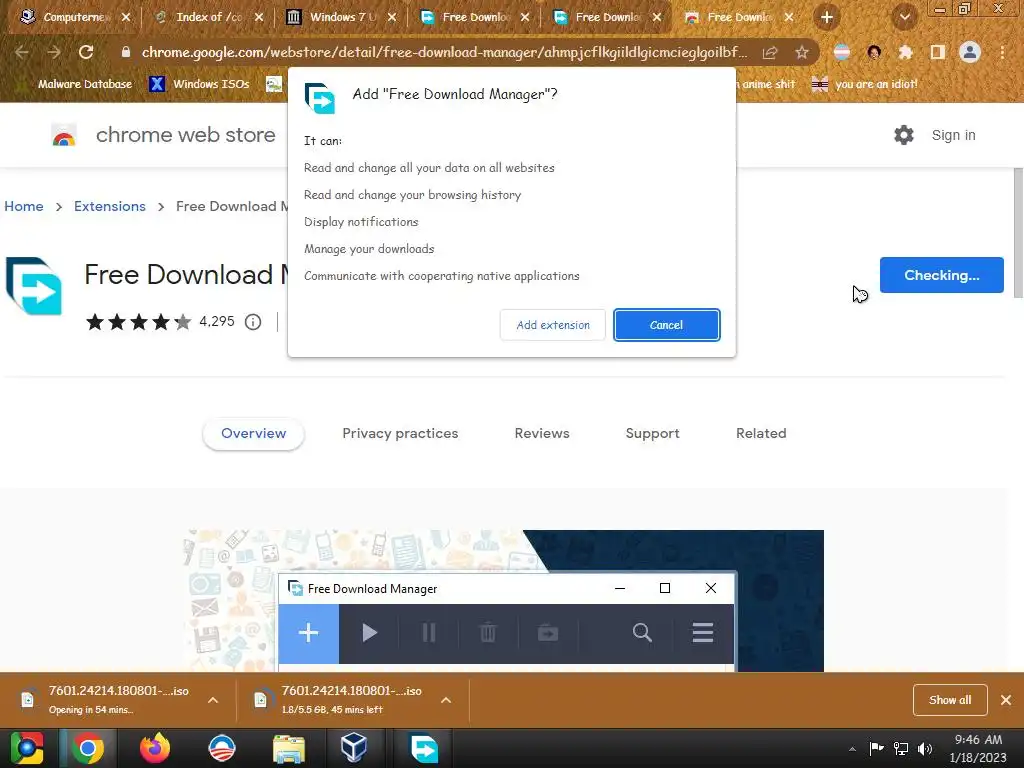Open the Sign in link
Screen dimensions: 1024x768
point(953,135)
